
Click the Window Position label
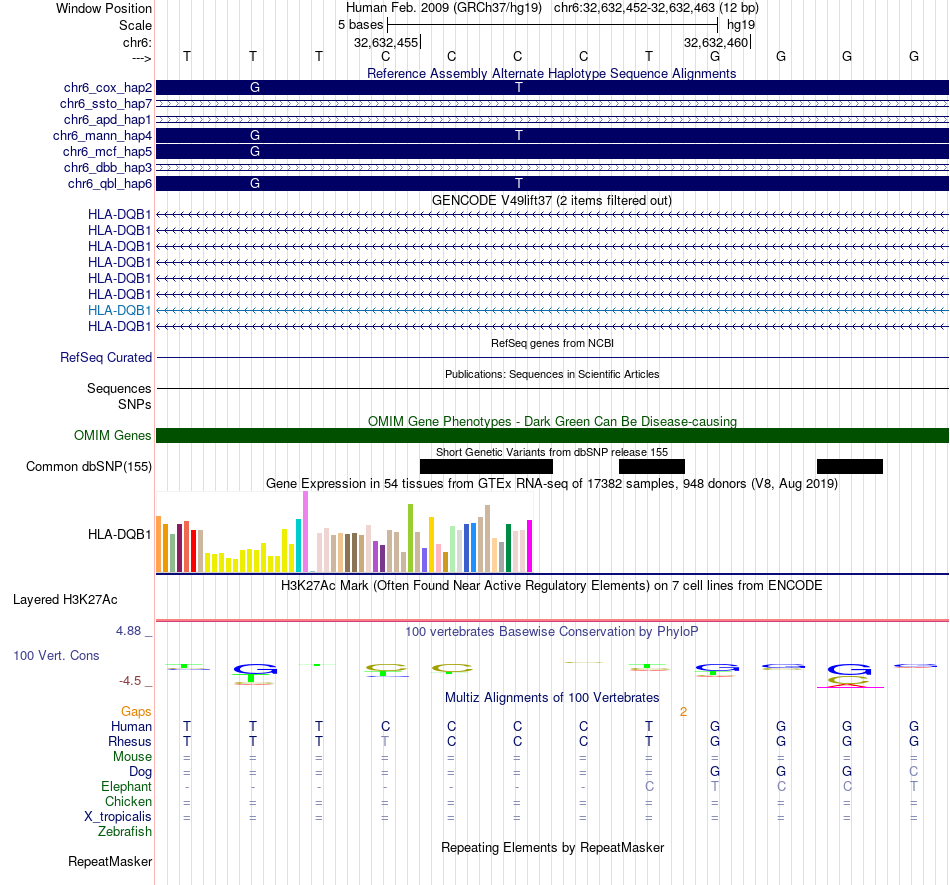pyautogui.click(x=104, y=8)
